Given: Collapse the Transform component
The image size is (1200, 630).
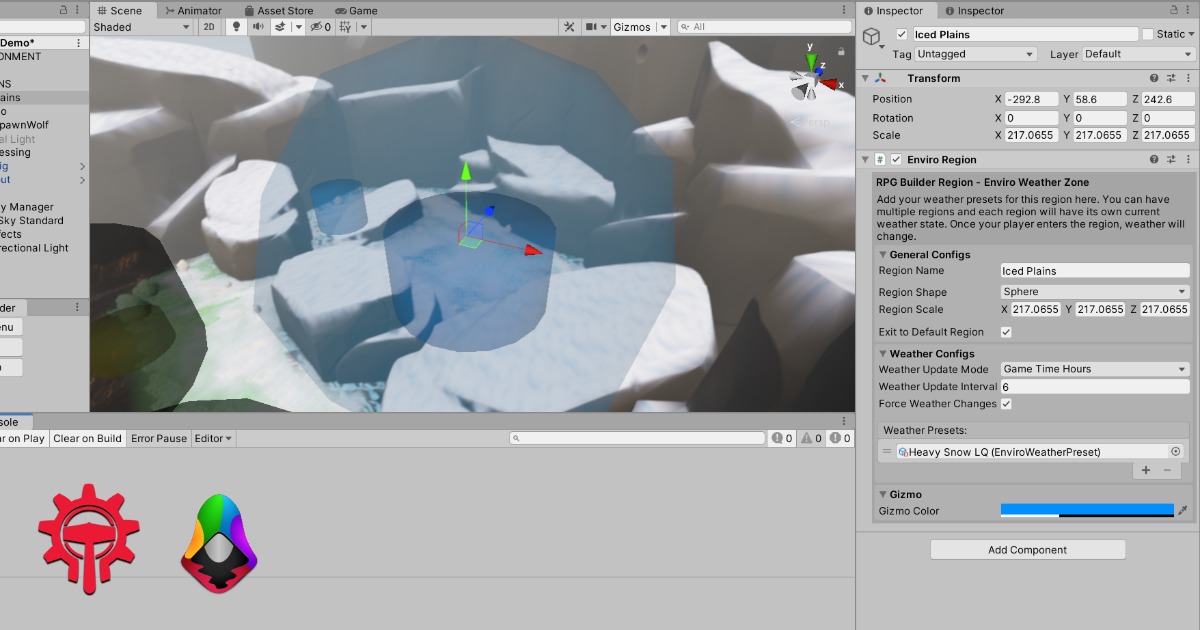Looking at the screenshot, I should coord(865,78).
